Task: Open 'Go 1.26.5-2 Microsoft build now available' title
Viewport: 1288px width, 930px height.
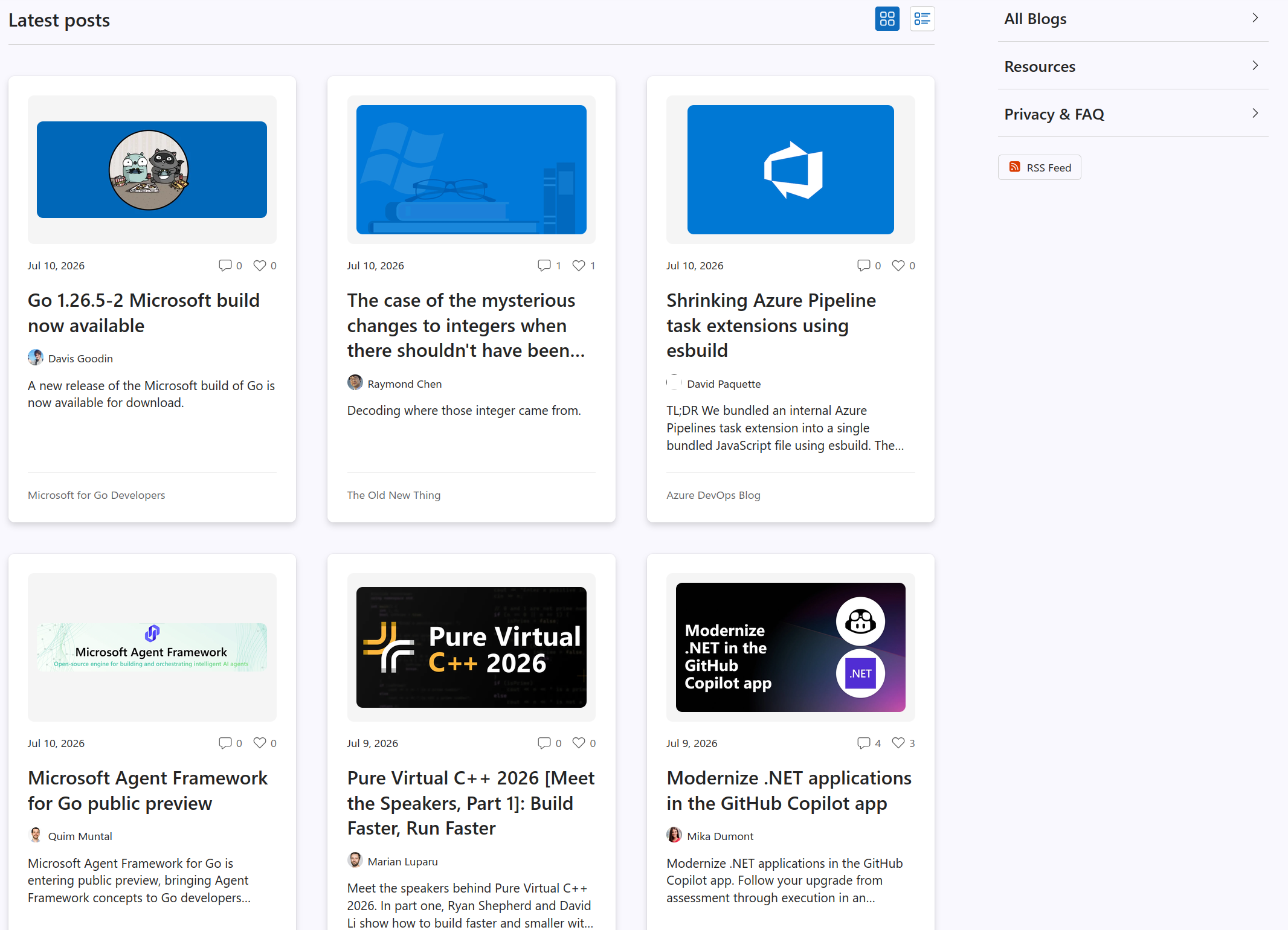Action: 144,313
